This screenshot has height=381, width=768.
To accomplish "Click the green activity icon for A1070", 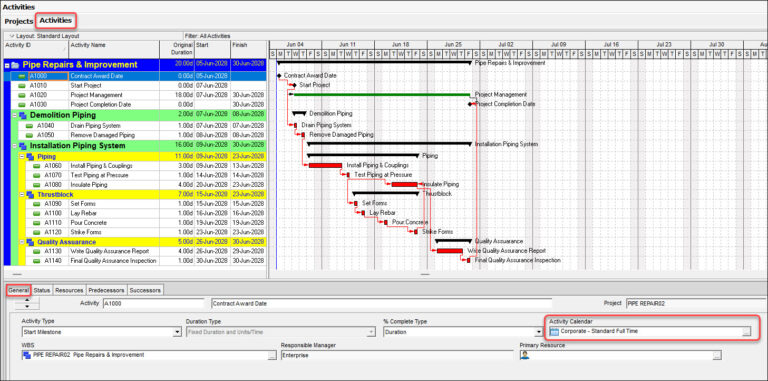I will click(x=36, y=175).
